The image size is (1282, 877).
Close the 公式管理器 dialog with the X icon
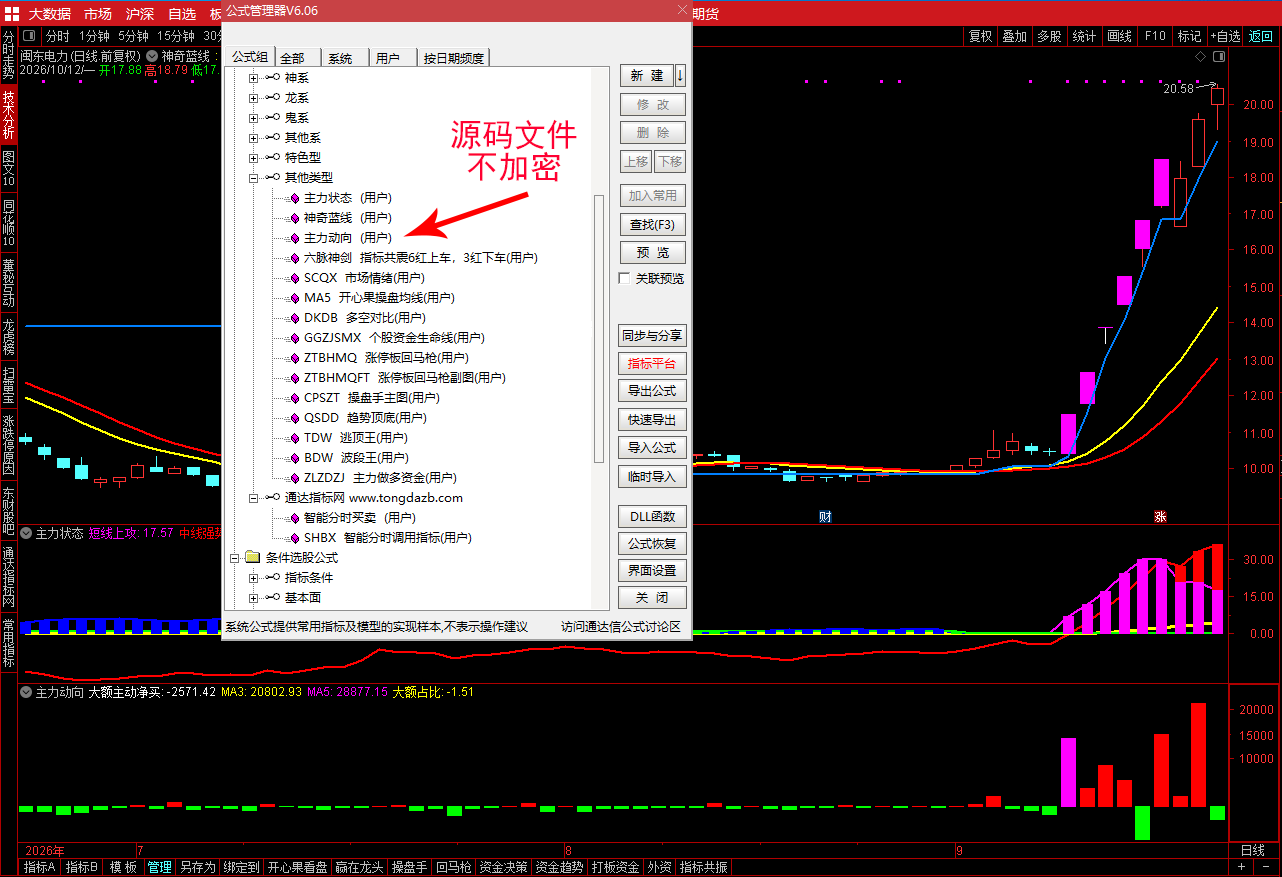[681, 10]
